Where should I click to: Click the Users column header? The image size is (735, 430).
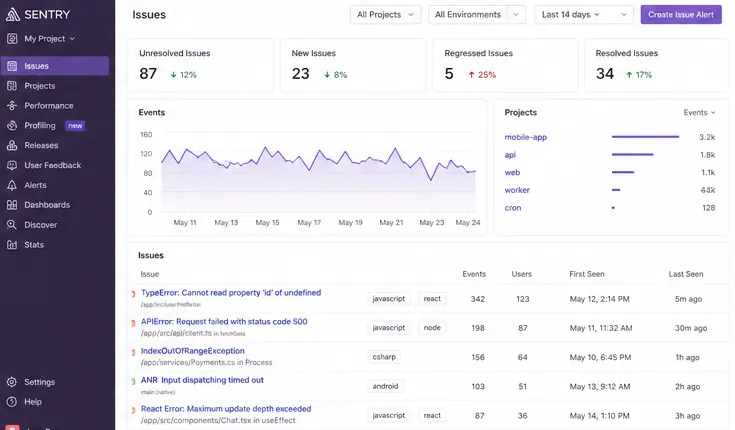(522, 274)
